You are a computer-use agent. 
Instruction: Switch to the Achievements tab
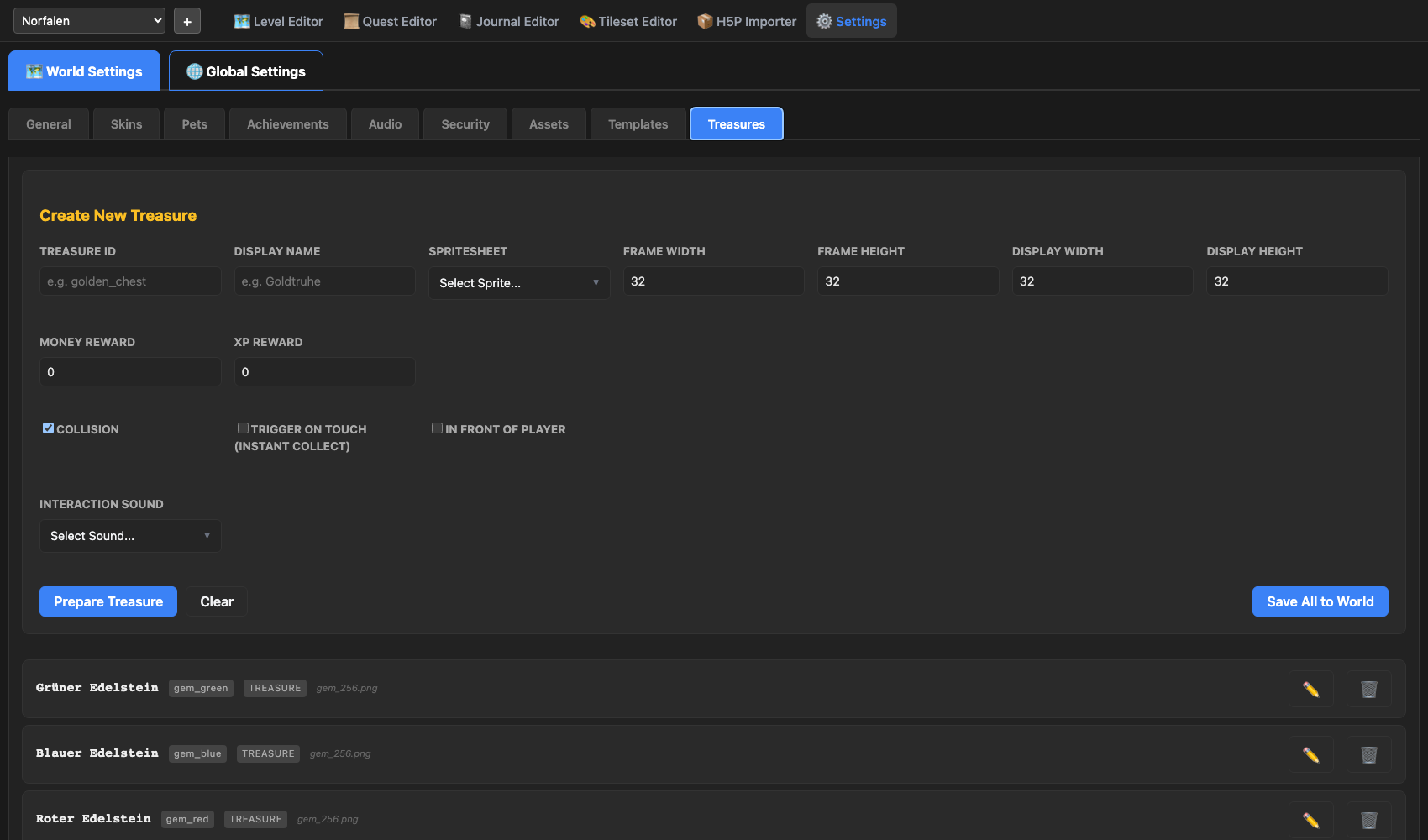click(287, 124)
